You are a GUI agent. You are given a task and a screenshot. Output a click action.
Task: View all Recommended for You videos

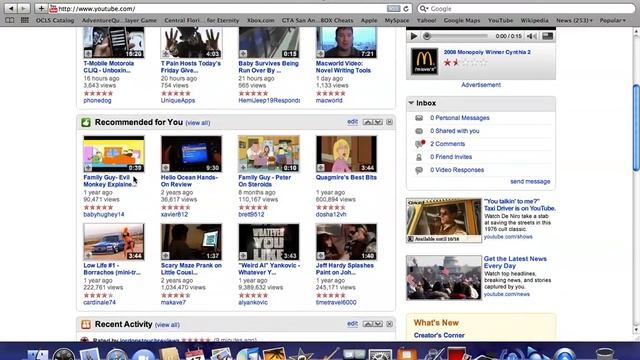click(x=198, y=123)
